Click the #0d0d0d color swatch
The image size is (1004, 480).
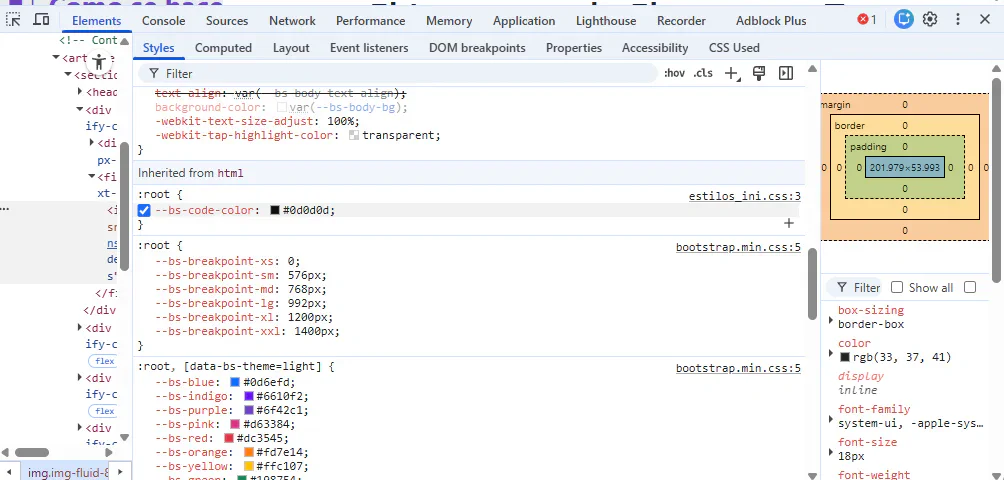pyautogui.click(x=275, y=211)
